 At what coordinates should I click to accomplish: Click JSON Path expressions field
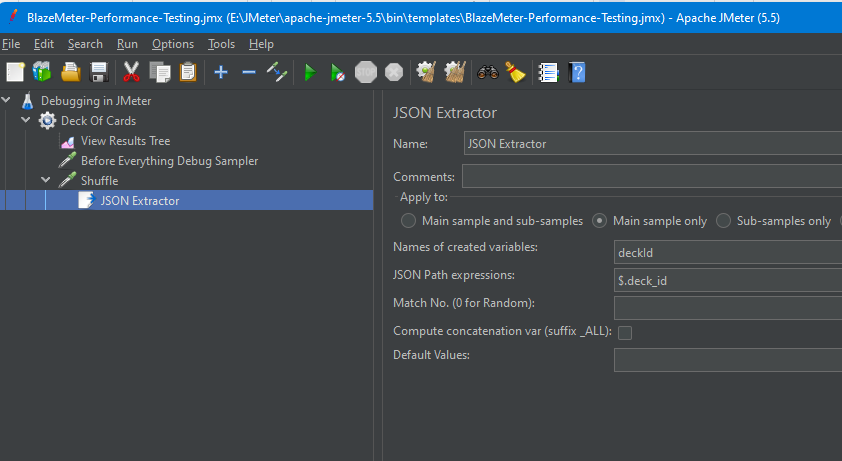[728, 280]
